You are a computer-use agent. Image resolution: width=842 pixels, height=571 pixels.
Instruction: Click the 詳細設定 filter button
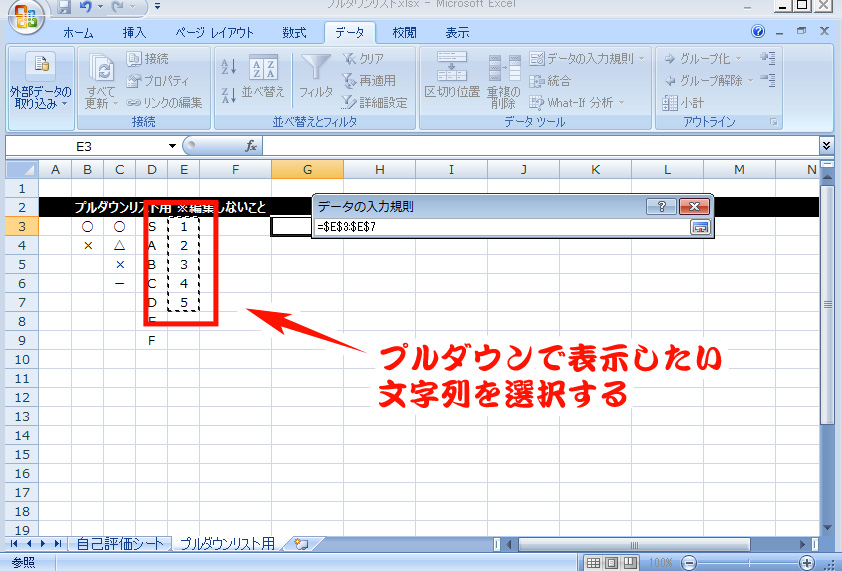point(375,103)
